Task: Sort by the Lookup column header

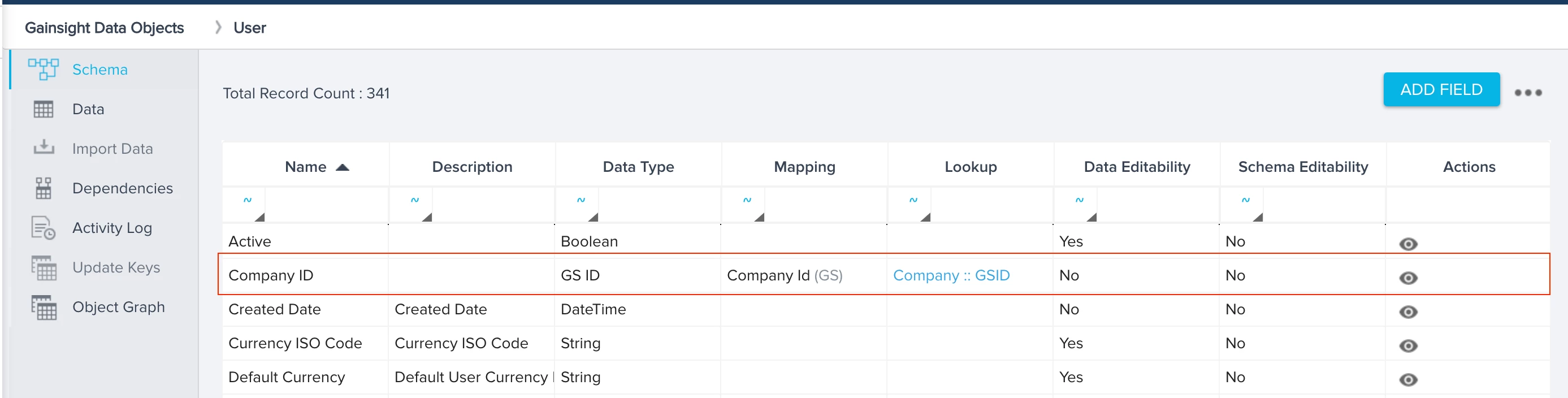Action: pyautogui.click(x=971, y=167)
